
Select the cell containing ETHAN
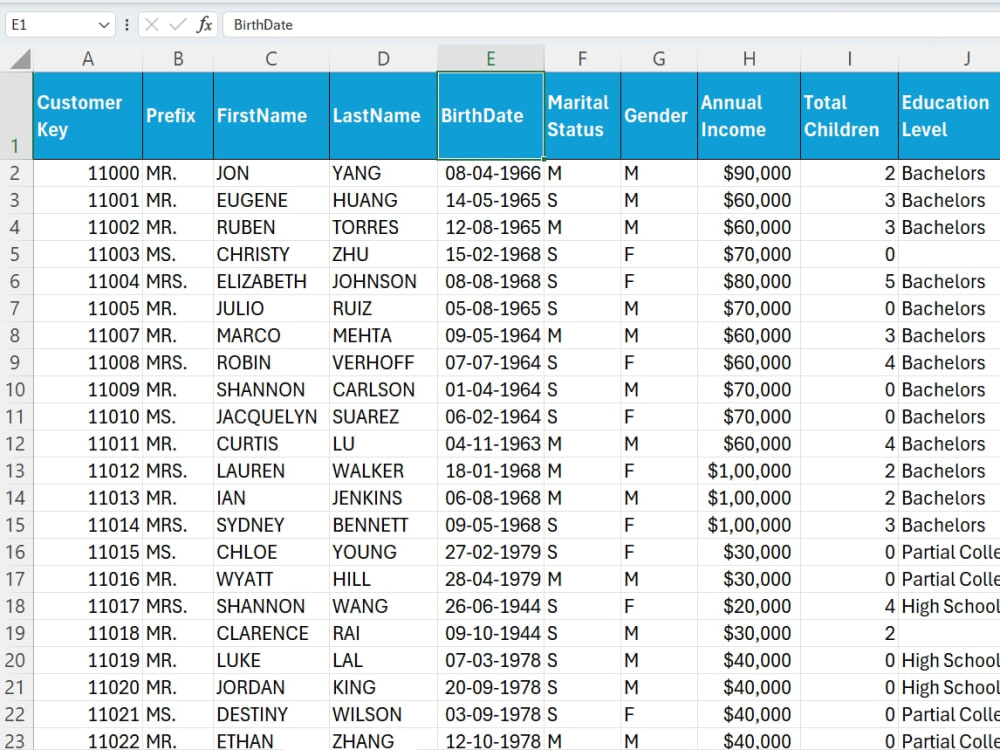[x=271, y=740]
